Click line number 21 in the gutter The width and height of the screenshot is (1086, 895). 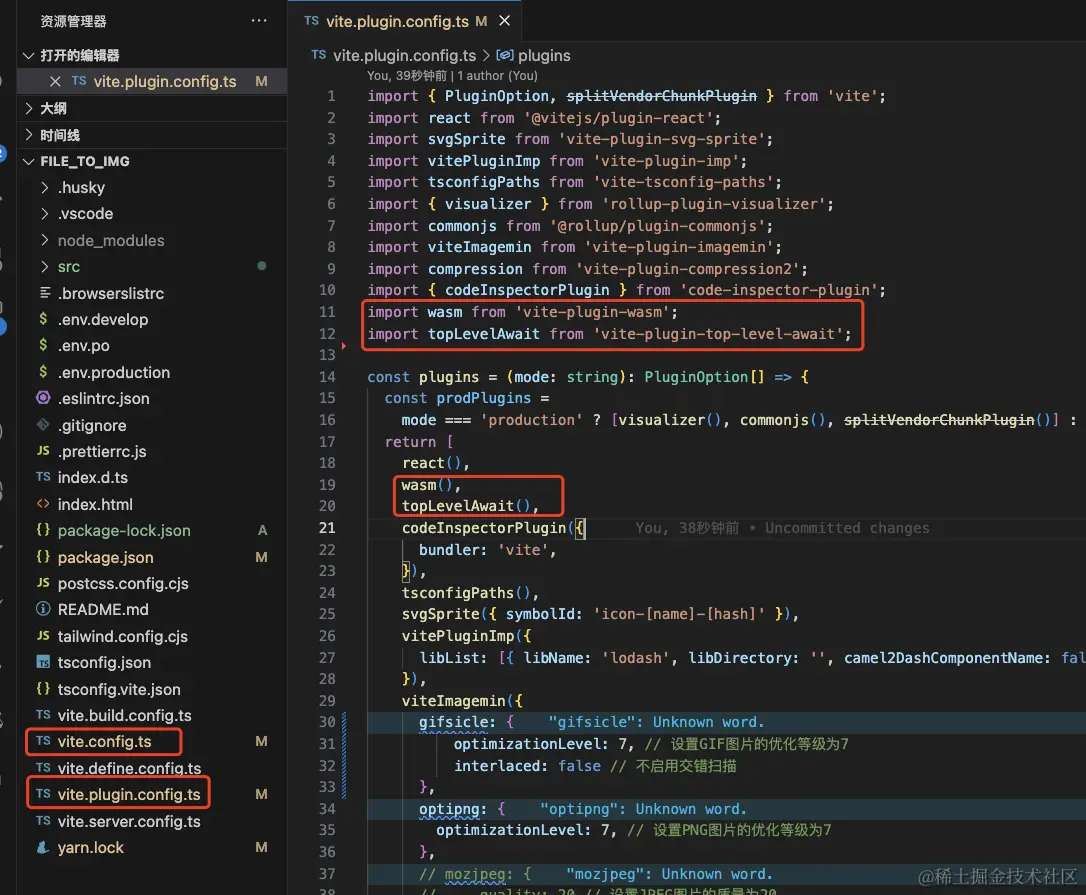point(327,528)
